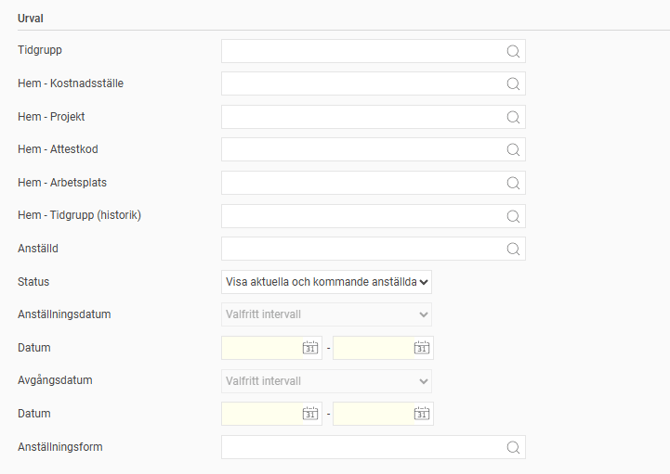Click search icon in Anställningsform field
This screenshot has height=474, width=670.
(x=513, y=447)
